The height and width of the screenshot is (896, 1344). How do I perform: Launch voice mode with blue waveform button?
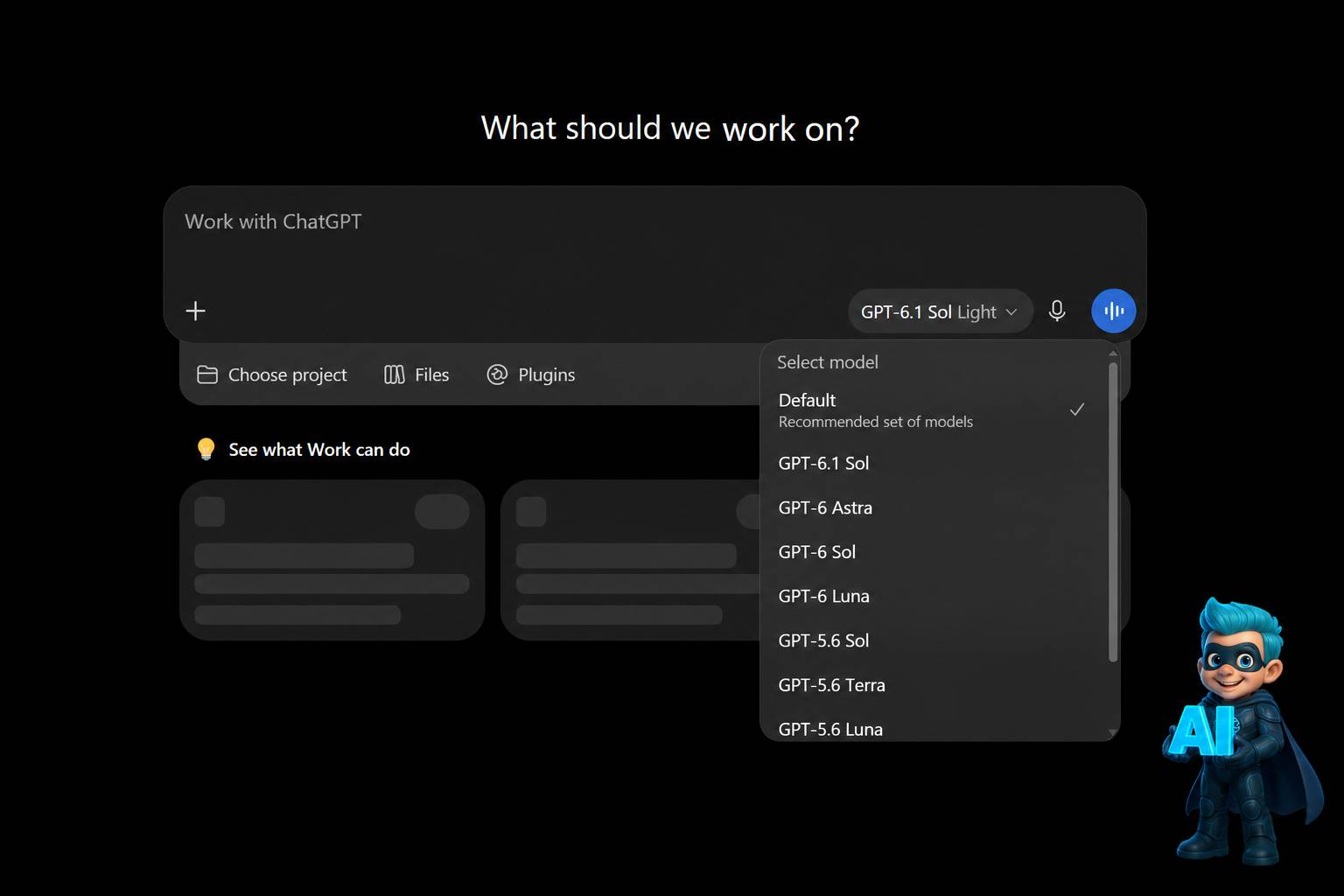click(x=1113, y=311)
